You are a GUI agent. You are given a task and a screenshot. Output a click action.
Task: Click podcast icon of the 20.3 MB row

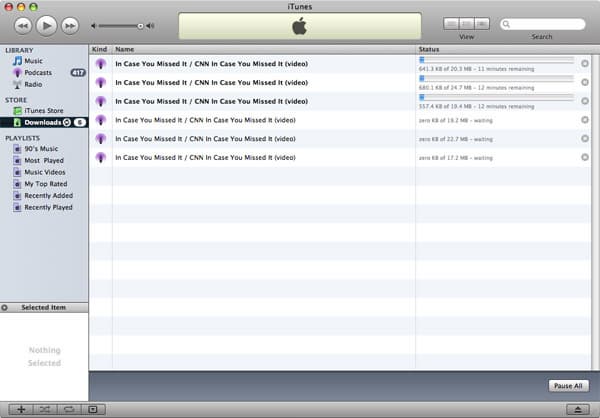click(x=101, y=64)
